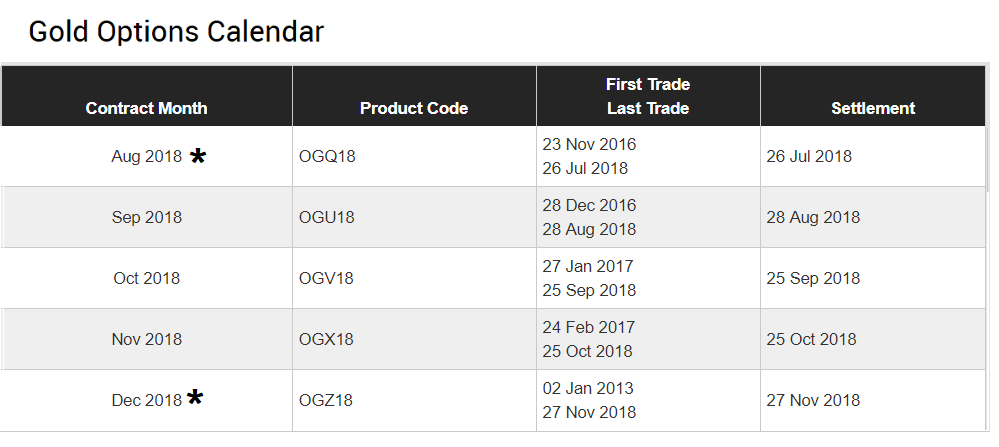Click the asterisk beside Dec 2018
Viewport: 999px width, 447px height.
pos(196,399)
